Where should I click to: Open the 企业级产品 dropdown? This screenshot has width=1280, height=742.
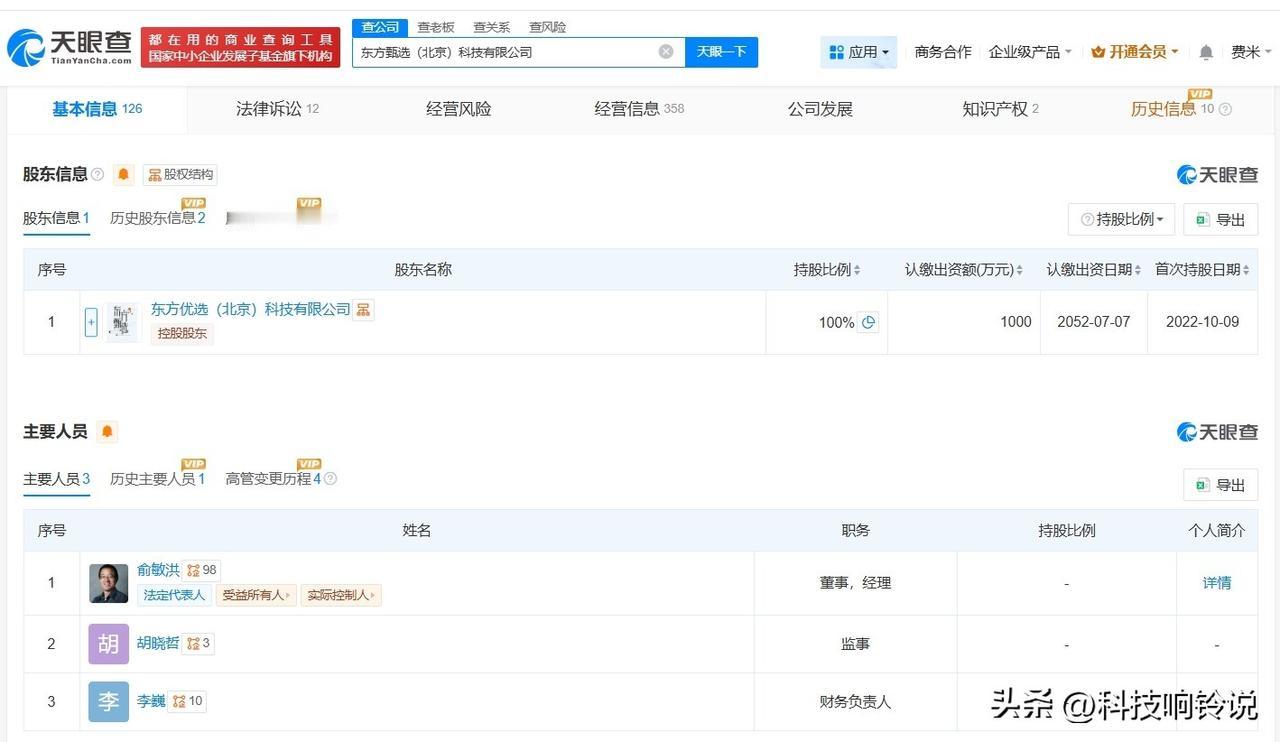1030,52
